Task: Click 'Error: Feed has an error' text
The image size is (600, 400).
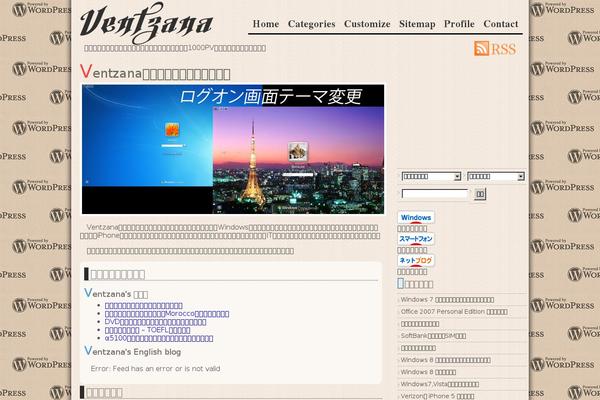Action: click(x=155, y=369)
